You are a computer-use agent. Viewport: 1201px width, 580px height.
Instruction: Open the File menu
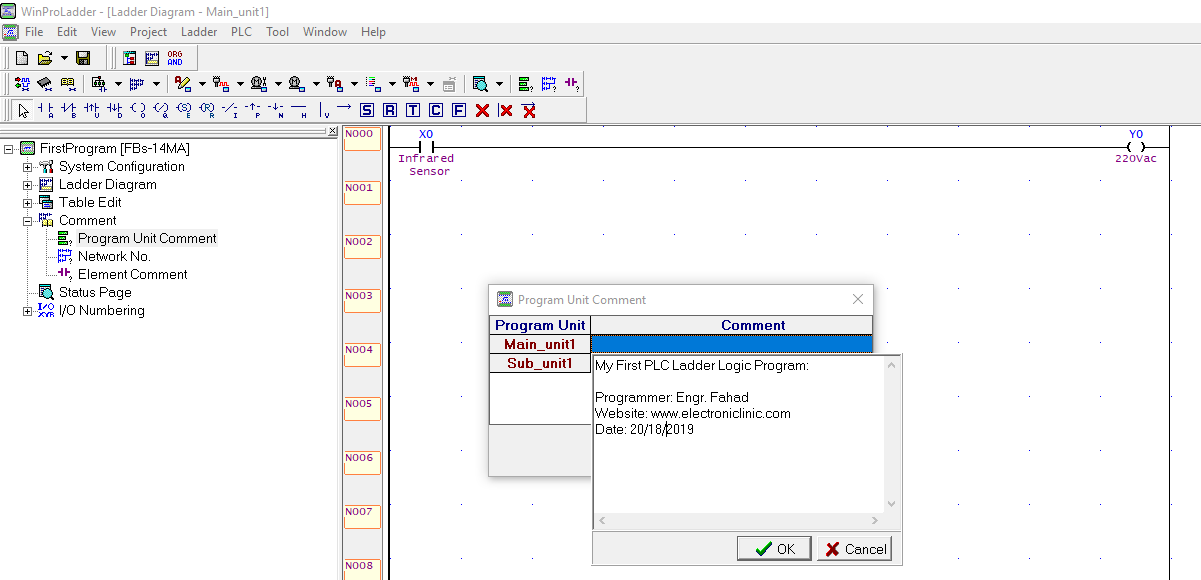(34, 32)
